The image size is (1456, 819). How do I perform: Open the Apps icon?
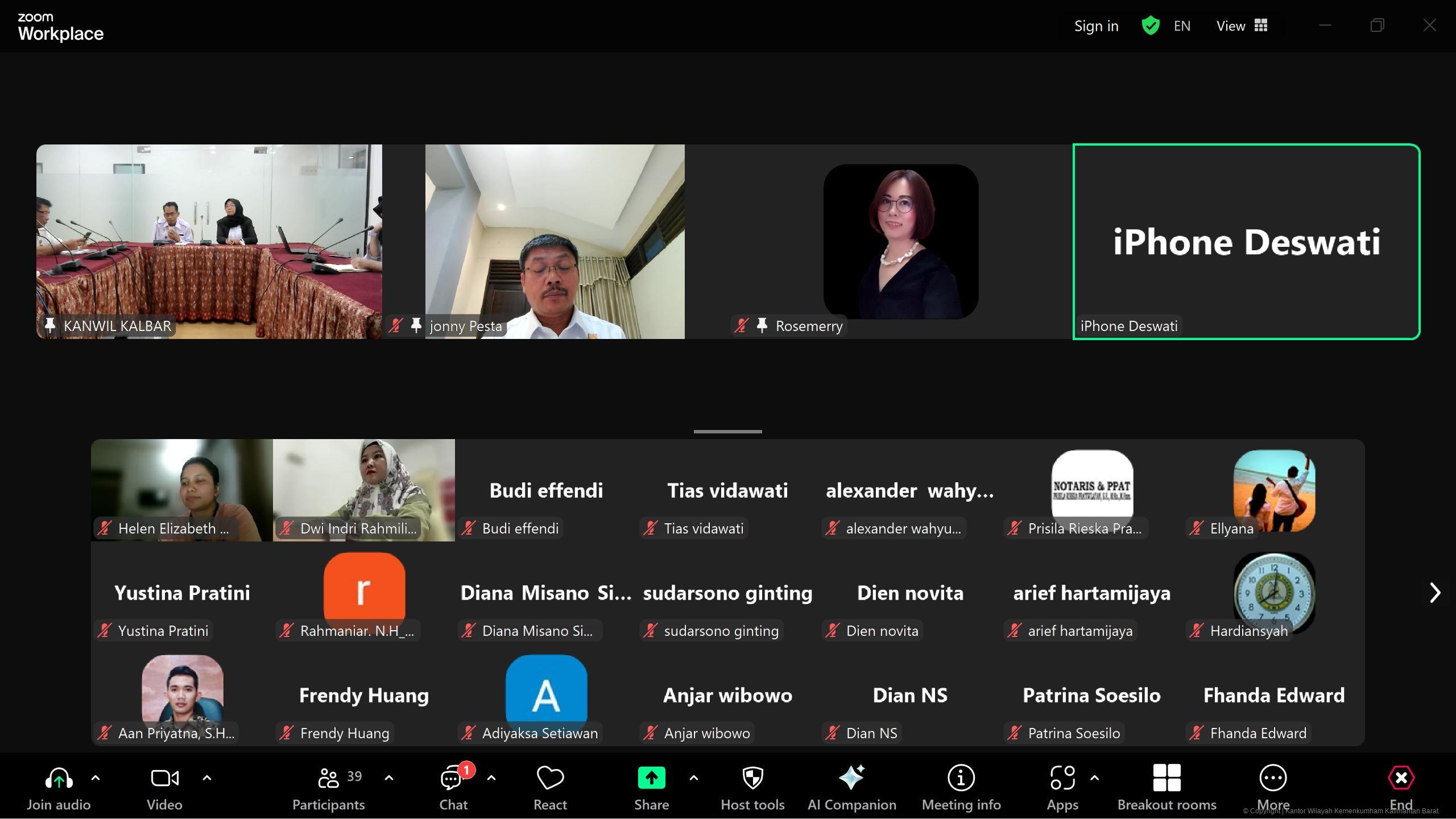coord(1062,777)
